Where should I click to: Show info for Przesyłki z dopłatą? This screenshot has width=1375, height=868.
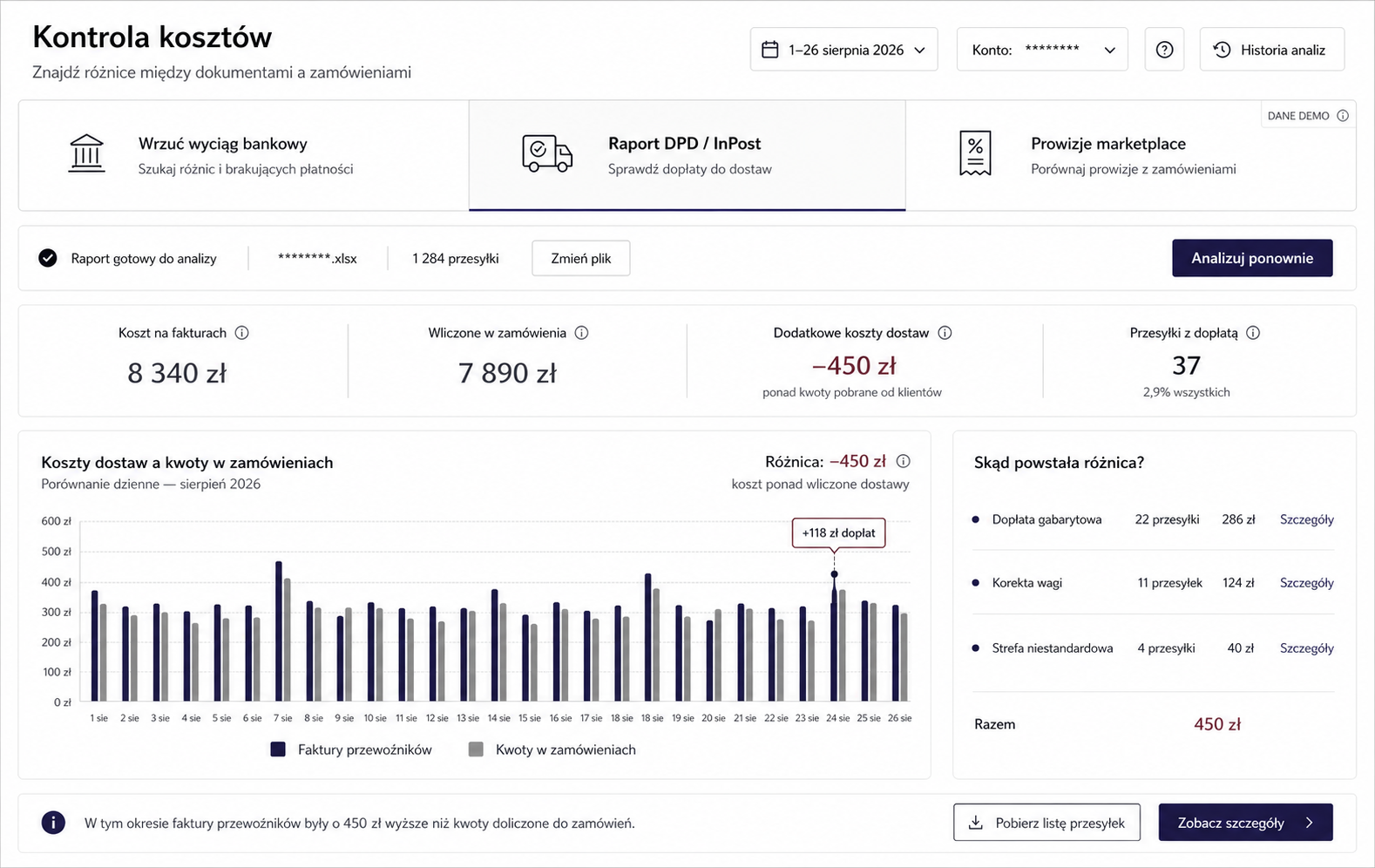coord(1253,333)
